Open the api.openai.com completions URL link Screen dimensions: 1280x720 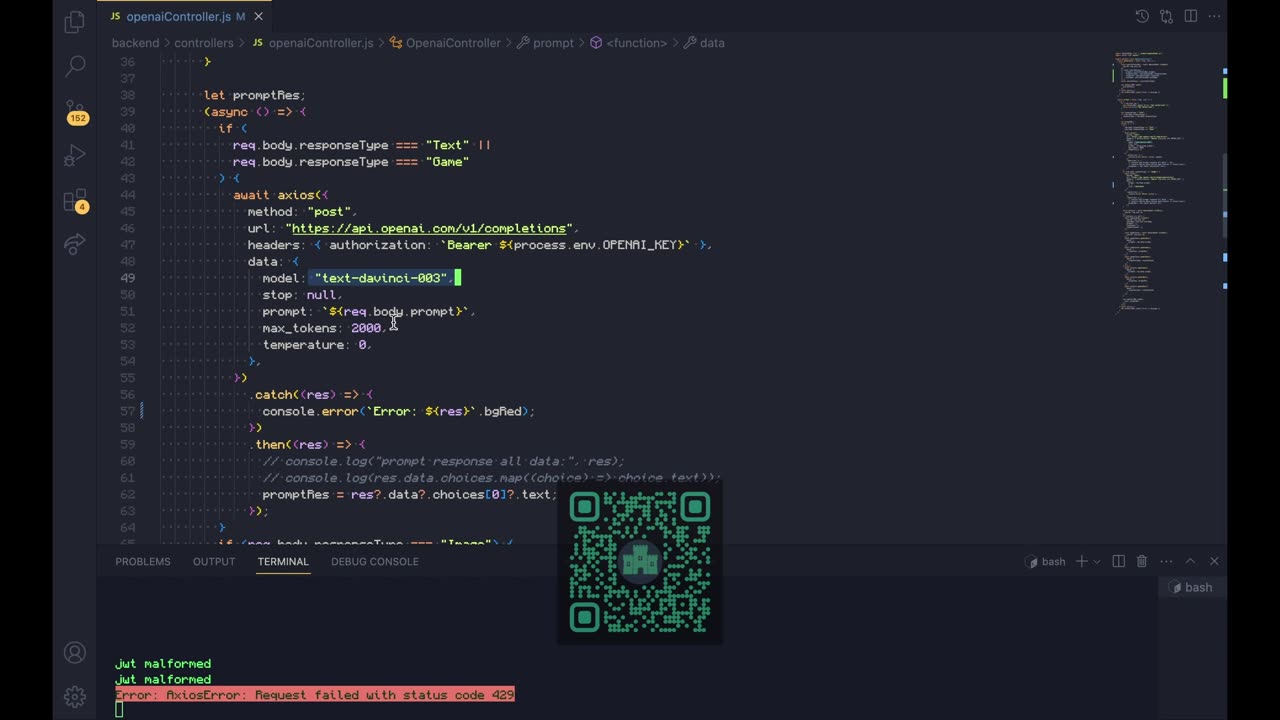(x=429, y=228)
